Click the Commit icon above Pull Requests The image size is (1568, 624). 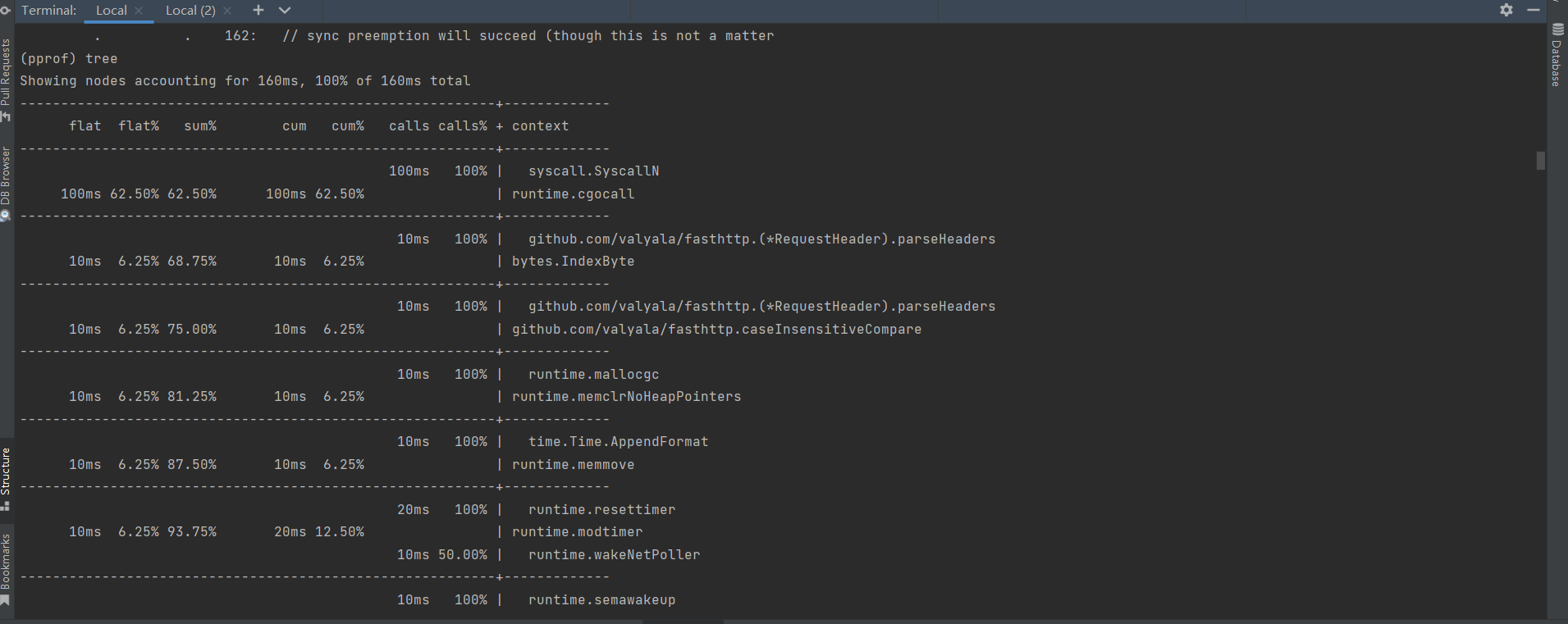5,10
